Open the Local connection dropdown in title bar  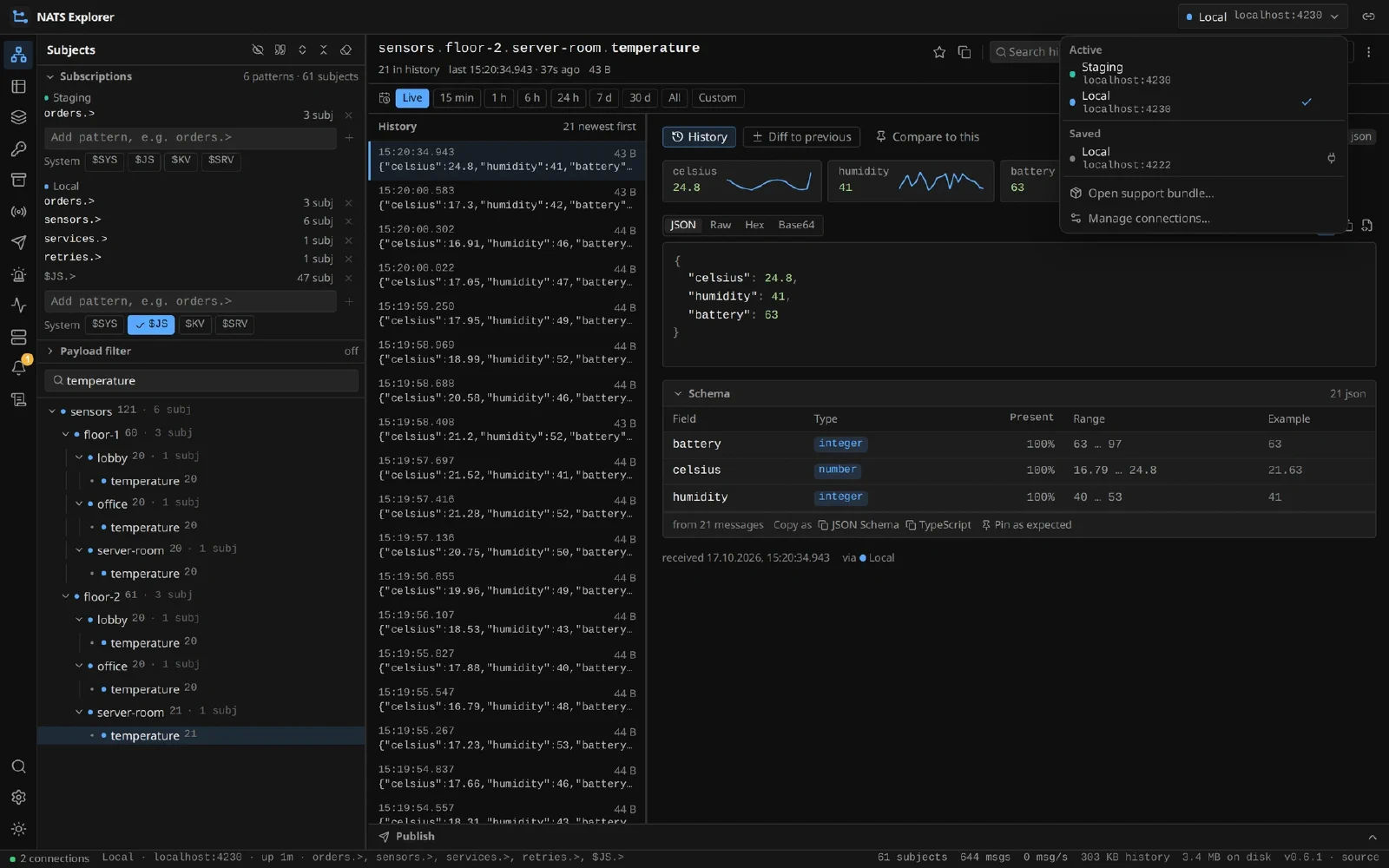[1263, 16]
